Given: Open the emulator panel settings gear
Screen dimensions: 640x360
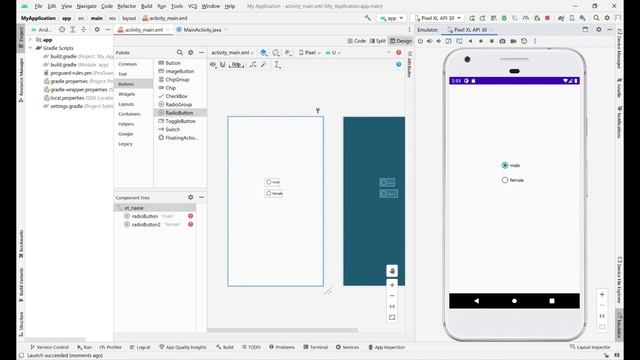Looking at the screenshot, I should [599, 29].
